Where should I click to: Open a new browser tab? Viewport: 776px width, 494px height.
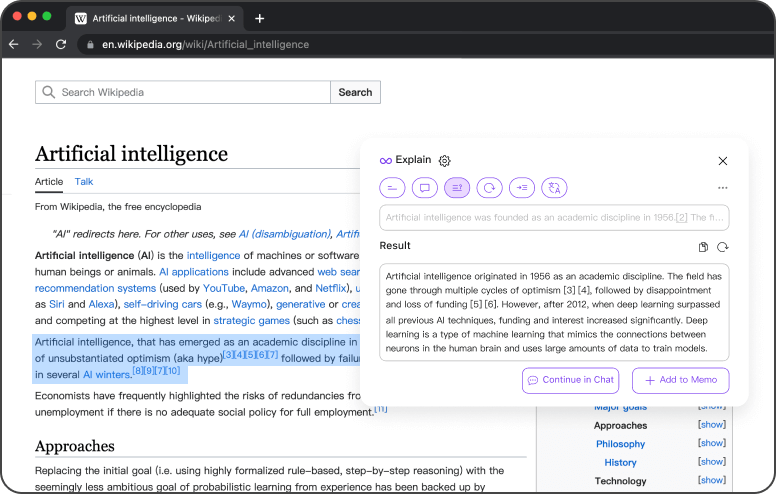(x=260, y=18)
